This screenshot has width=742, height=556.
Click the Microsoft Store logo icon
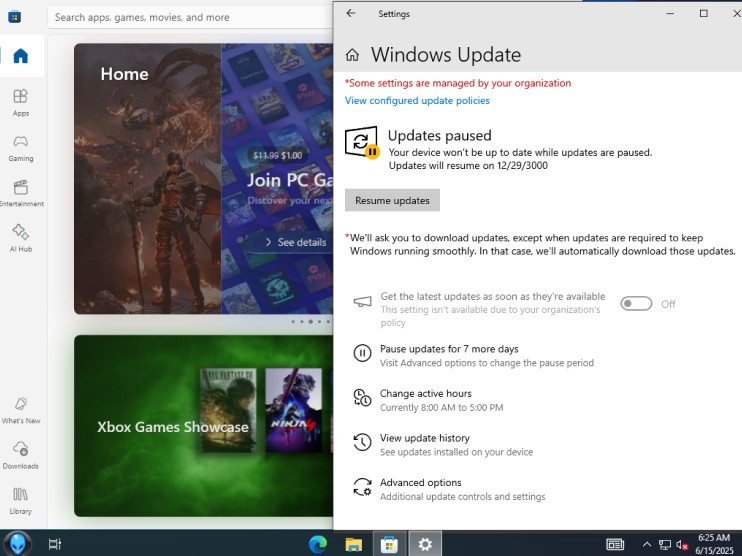[15, 18]
